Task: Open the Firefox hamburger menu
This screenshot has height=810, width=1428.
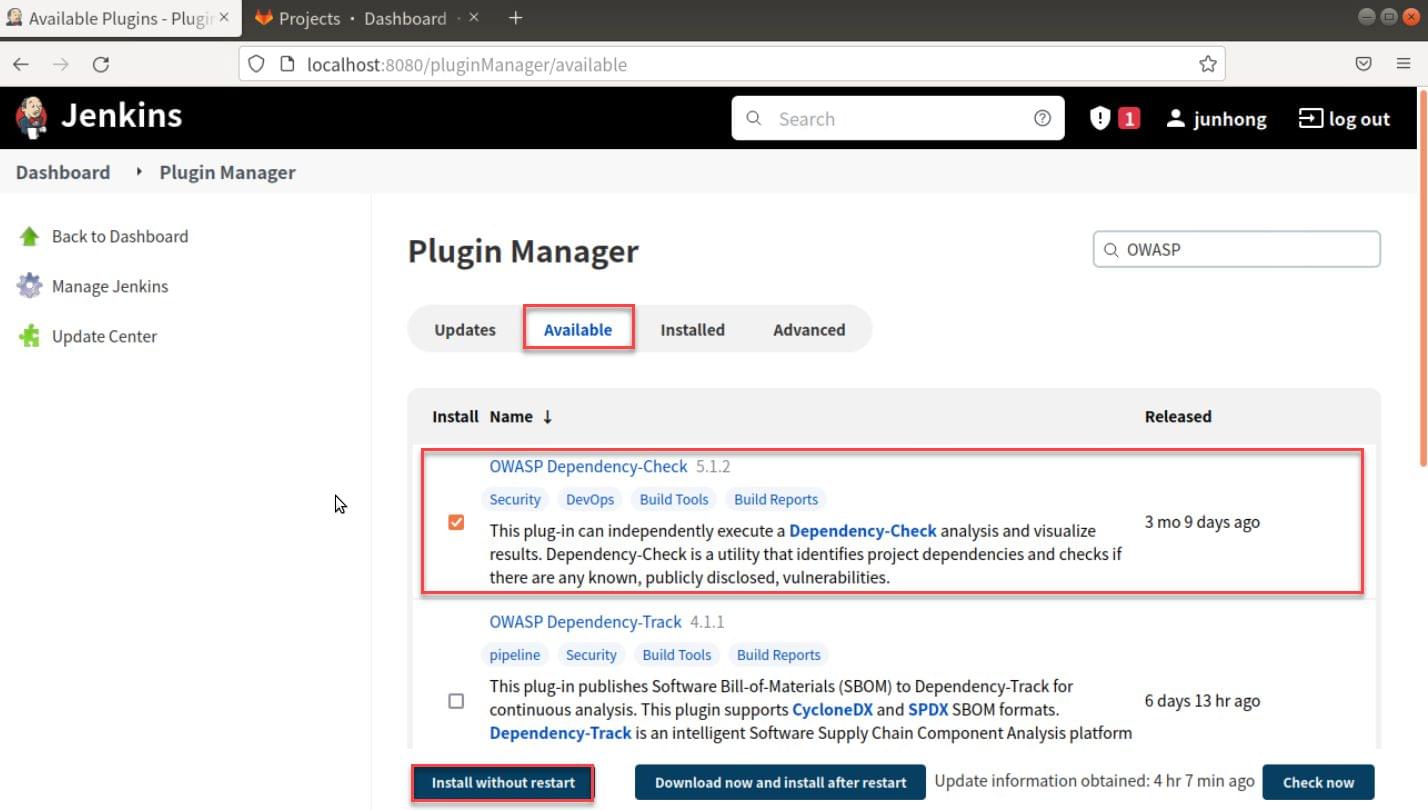Action: tap(1403, 64)
